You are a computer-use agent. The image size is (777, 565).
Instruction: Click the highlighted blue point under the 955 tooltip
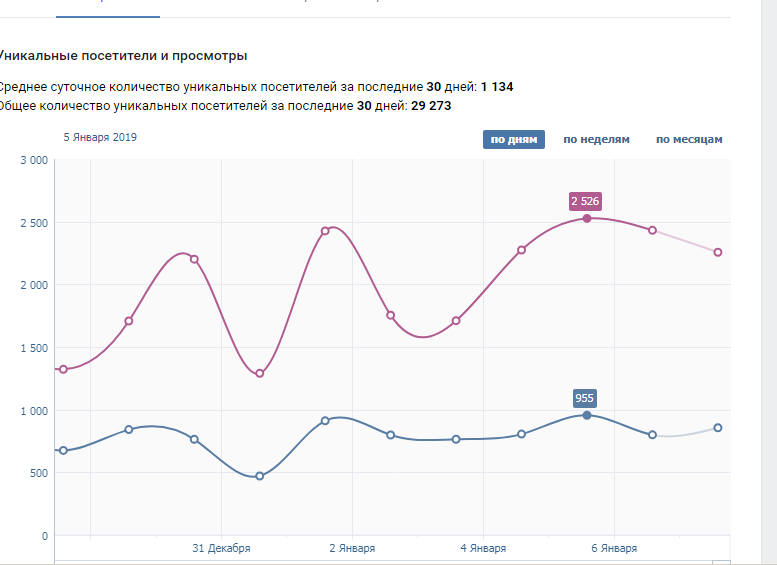[587, 415]
